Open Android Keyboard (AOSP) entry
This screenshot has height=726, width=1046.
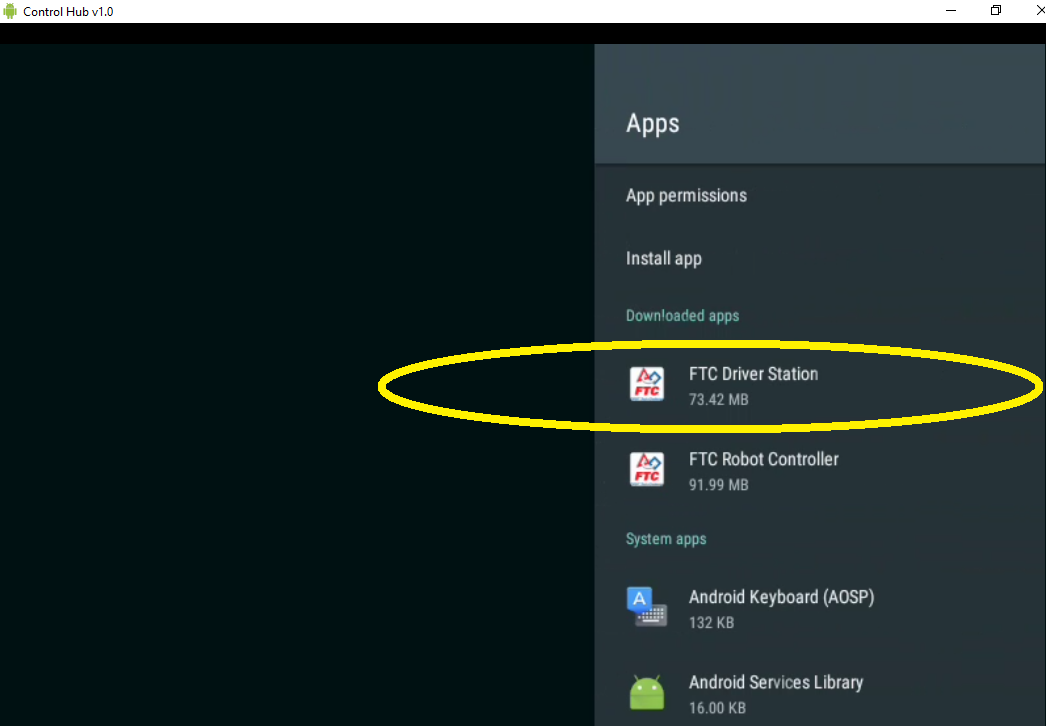coord(820,609)
